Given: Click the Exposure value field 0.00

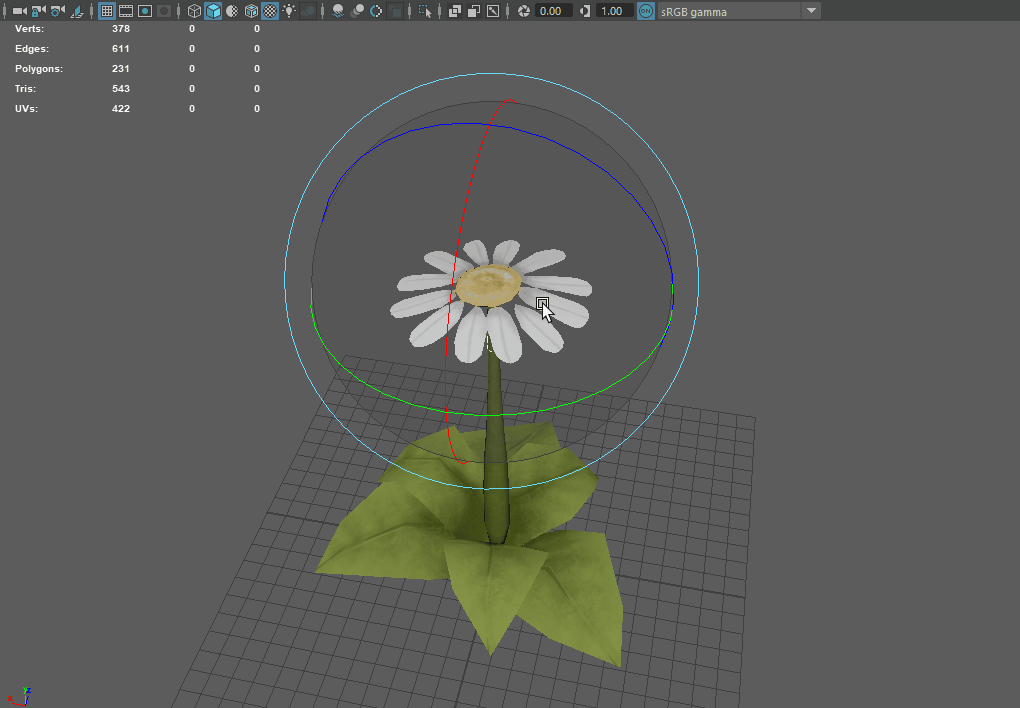Looking at the screenshot, I should 553,11.
